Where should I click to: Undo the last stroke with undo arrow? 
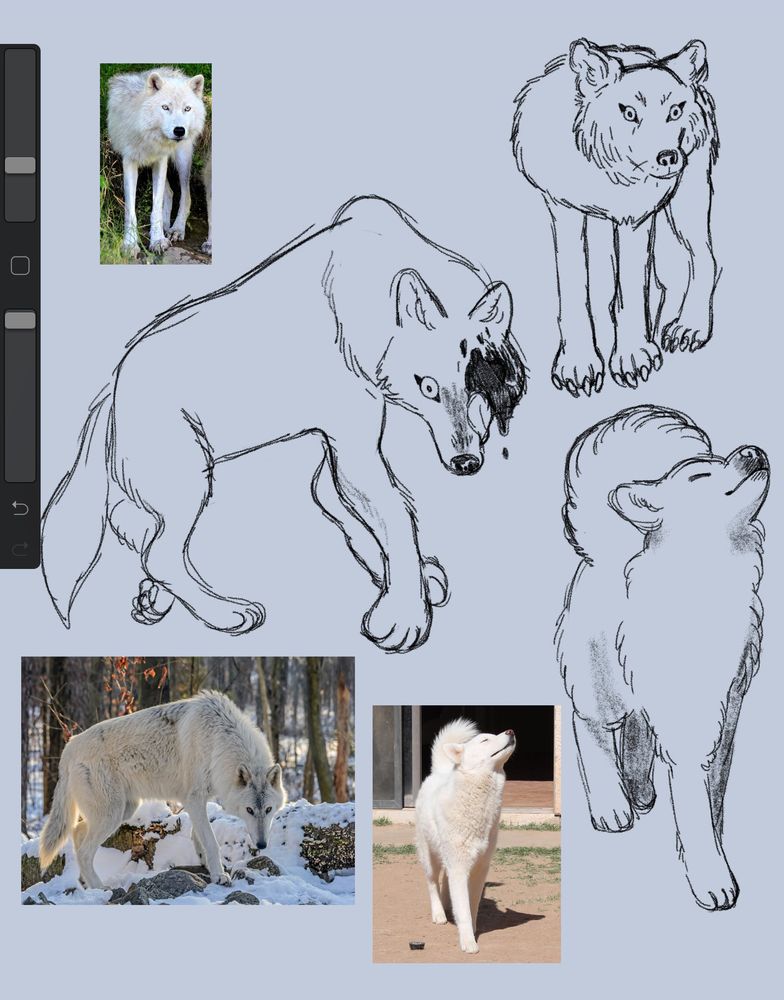20,508
